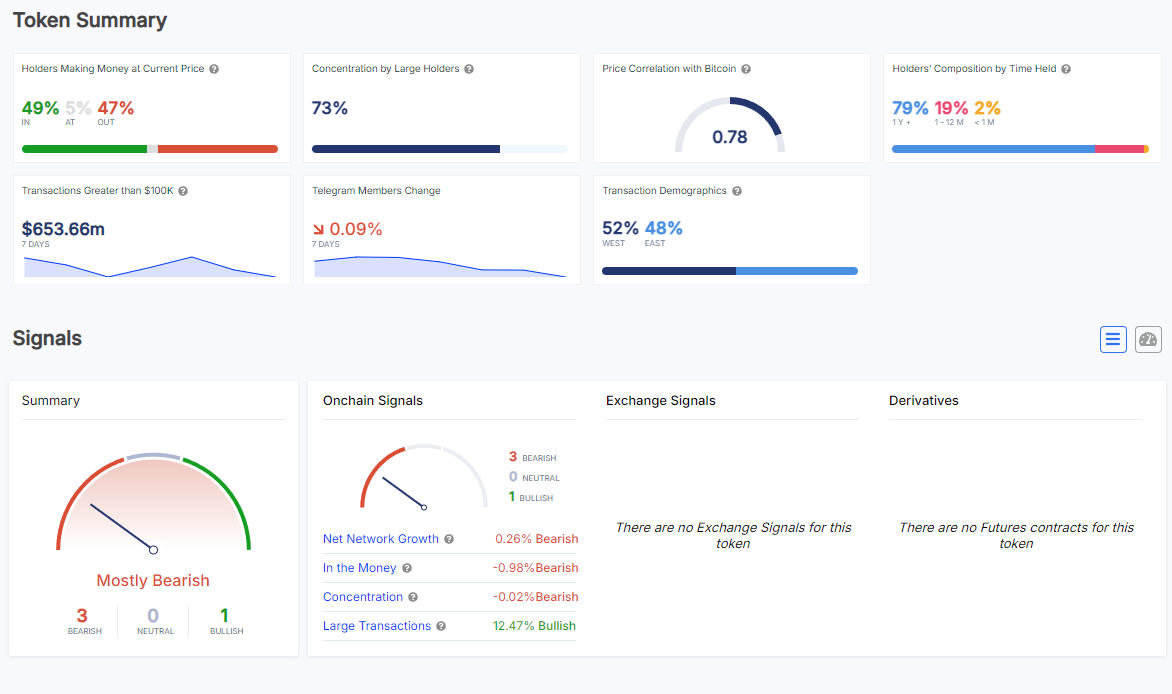Click help icon beside Price Correlation with Bitcoin

pos(746,69)
